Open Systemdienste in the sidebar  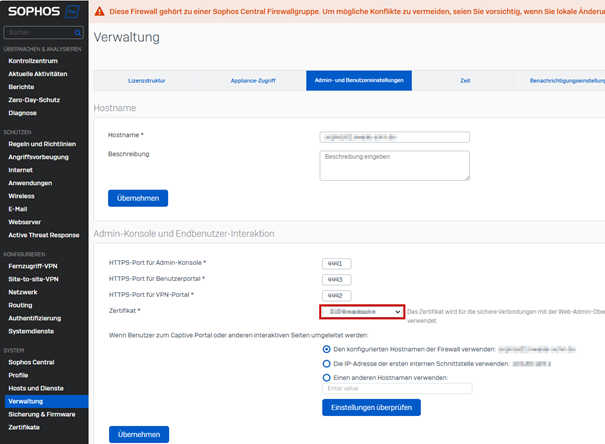coord(31,331)
